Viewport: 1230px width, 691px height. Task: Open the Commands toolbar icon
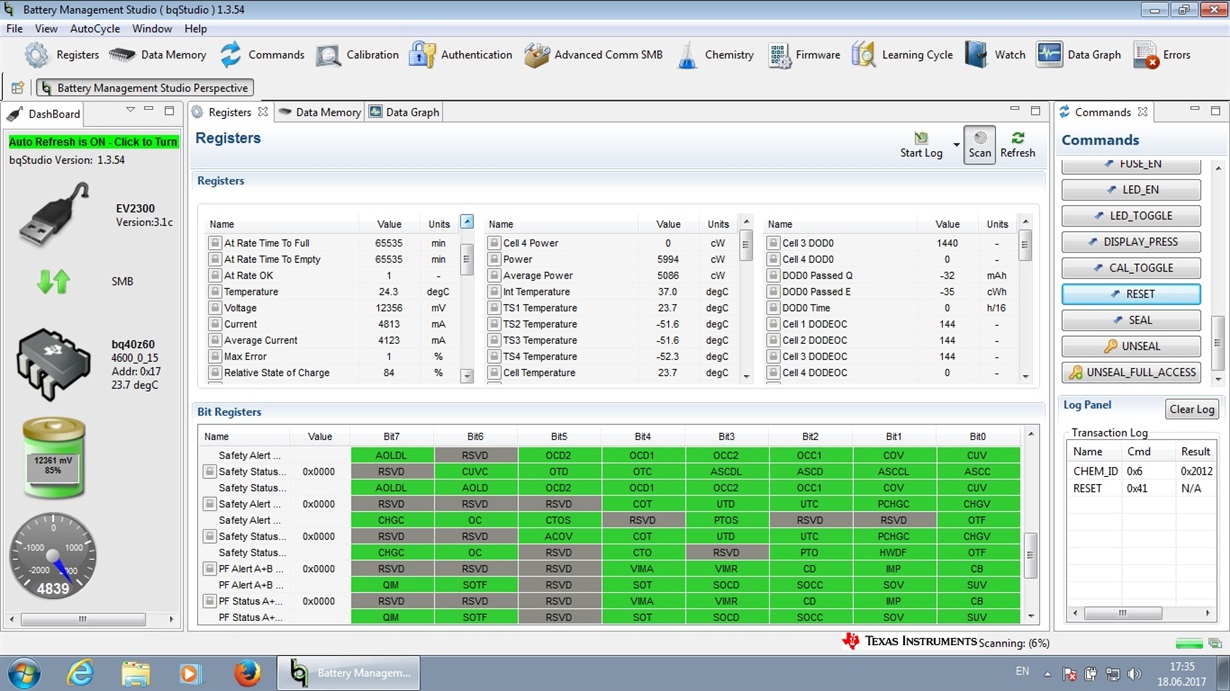tap(262, 55)
